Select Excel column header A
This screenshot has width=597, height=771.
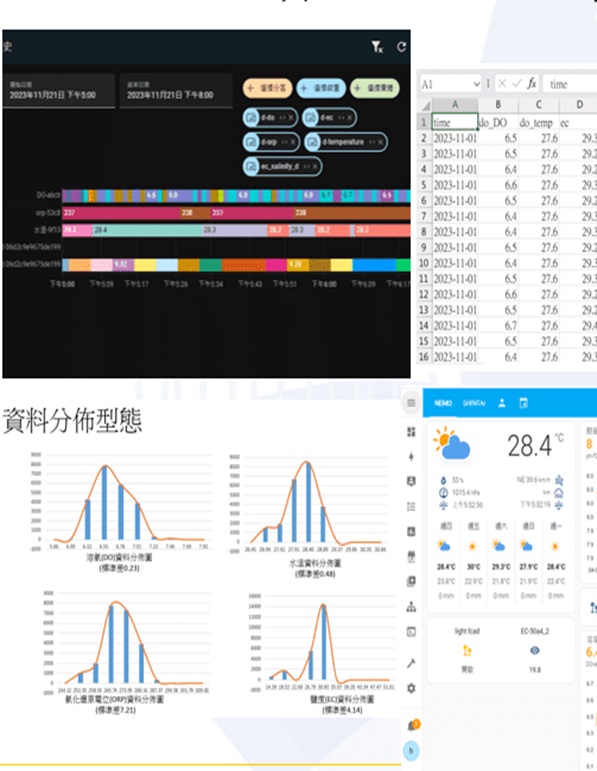pos(455,105)
